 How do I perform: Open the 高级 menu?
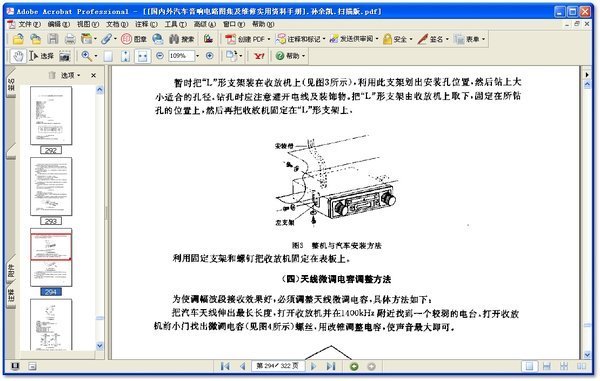(204, 24)
